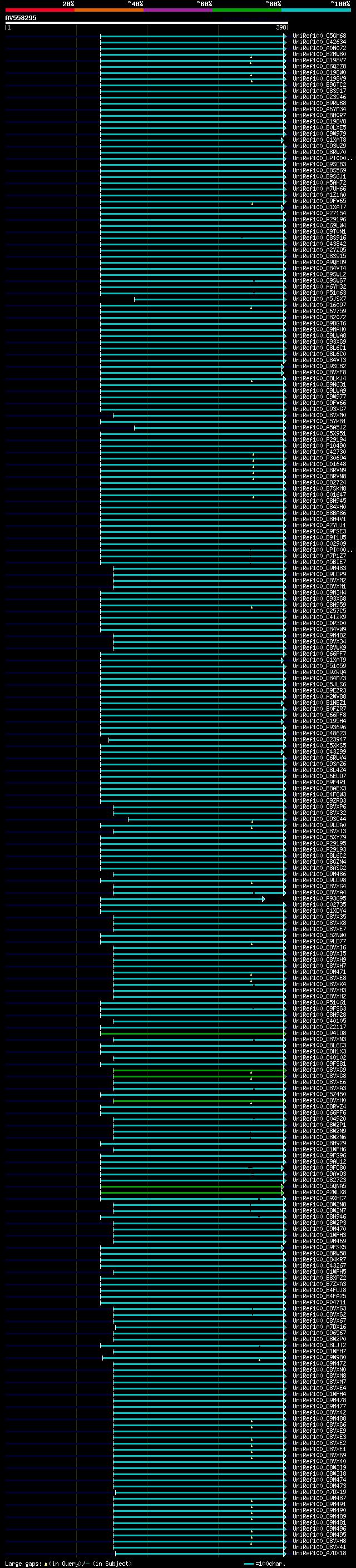Image resolution: width=356 pixels, height=1568 pixels.
Task: Click hit label UniRef100_Q5JLS6
Action: (x=319, y=684)
